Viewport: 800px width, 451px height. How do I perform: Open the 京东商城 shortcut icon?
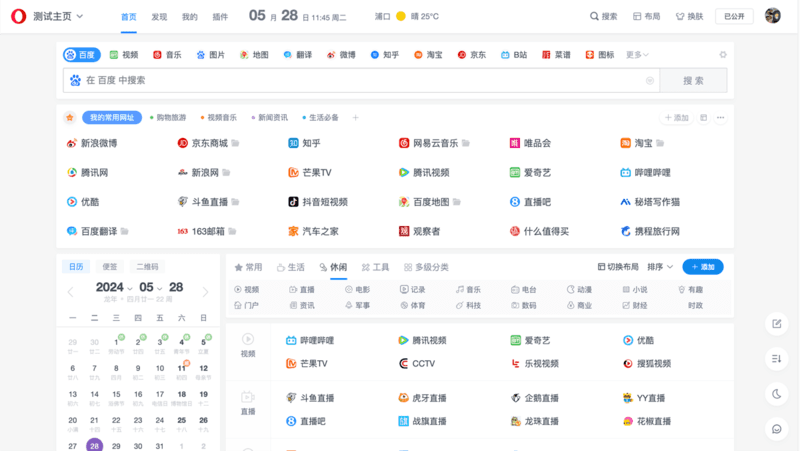click(183, 143)
